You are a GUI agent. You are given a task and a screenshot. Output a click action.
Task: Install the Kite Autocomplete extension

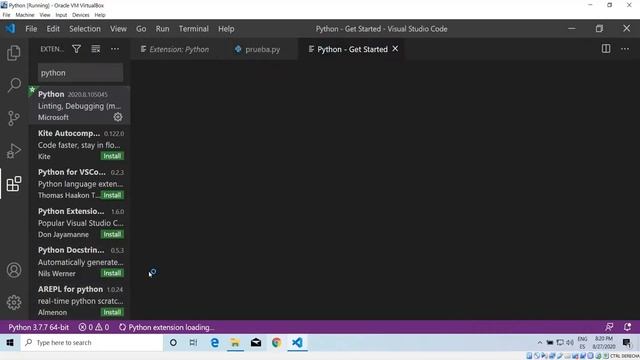click(112, 156)
